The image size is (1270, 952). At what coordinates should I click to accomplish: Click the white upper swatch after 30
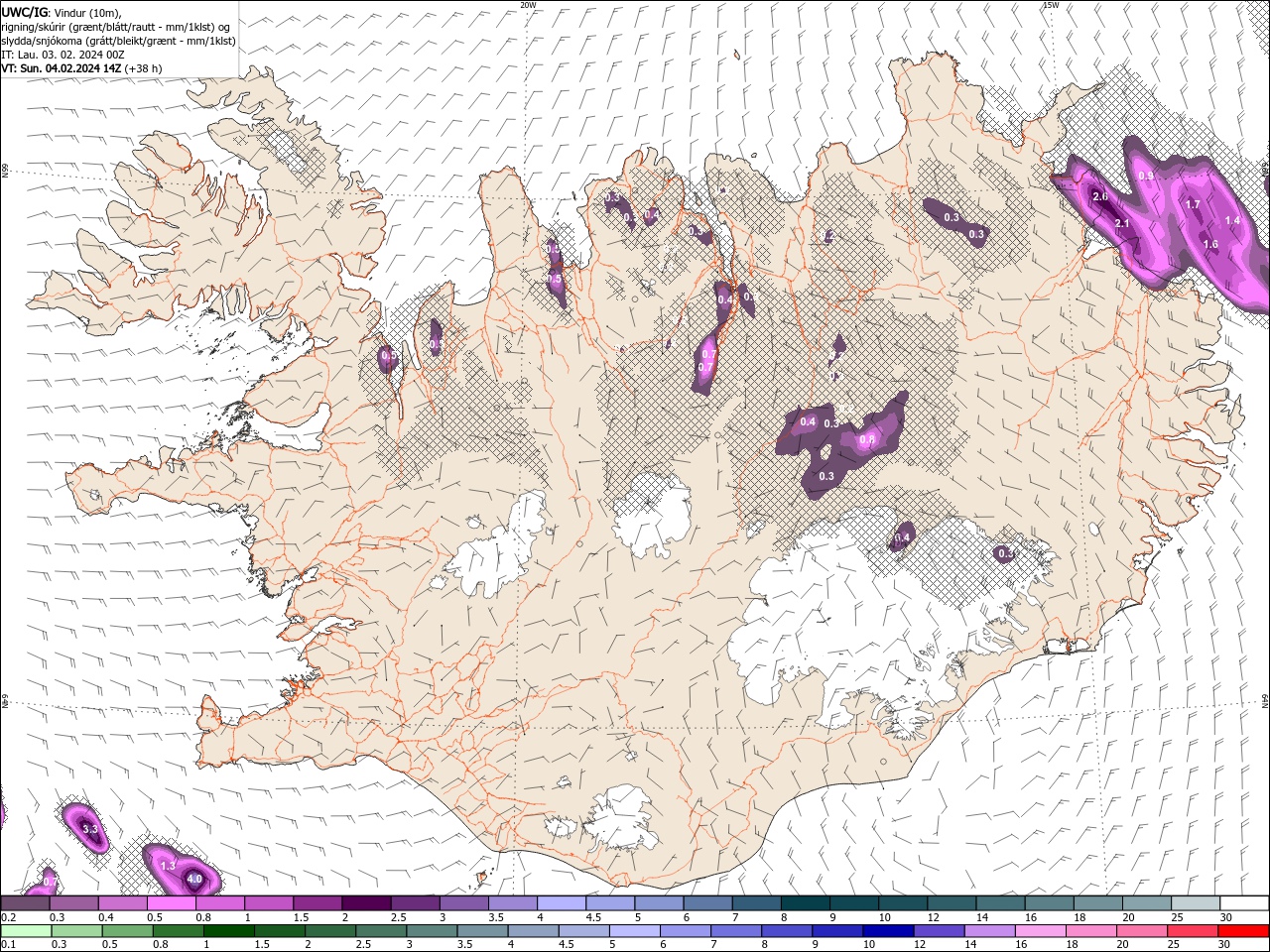1244,902
